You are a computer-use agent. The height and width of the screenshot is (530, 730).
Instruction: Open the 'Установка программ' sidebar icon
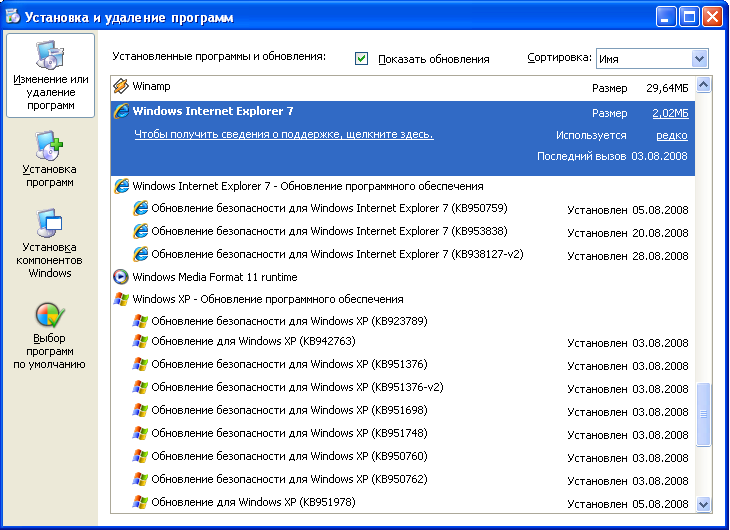[x=49, y=148]
